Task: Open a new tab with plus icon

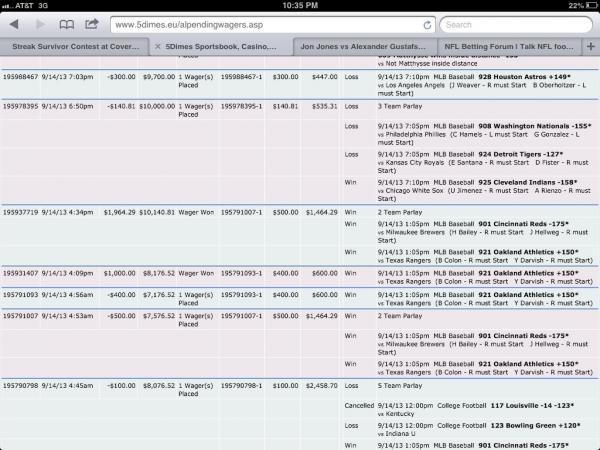Action: [591, 46]
